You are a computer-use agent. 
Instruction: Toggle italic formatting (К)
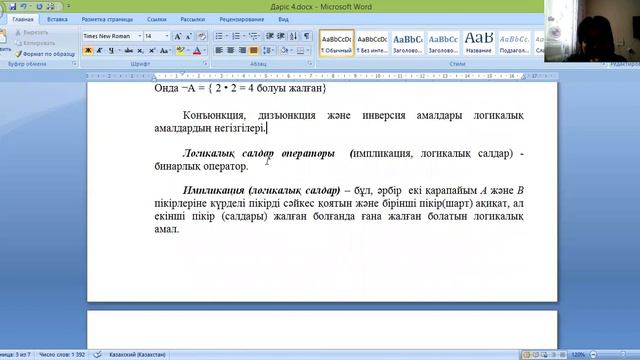point(99,51)
